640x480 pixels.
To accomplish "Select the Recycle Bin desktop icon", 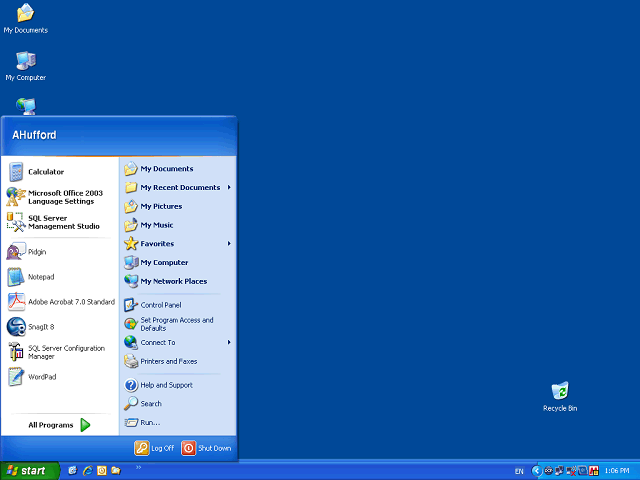I will (x=560, y=396).
